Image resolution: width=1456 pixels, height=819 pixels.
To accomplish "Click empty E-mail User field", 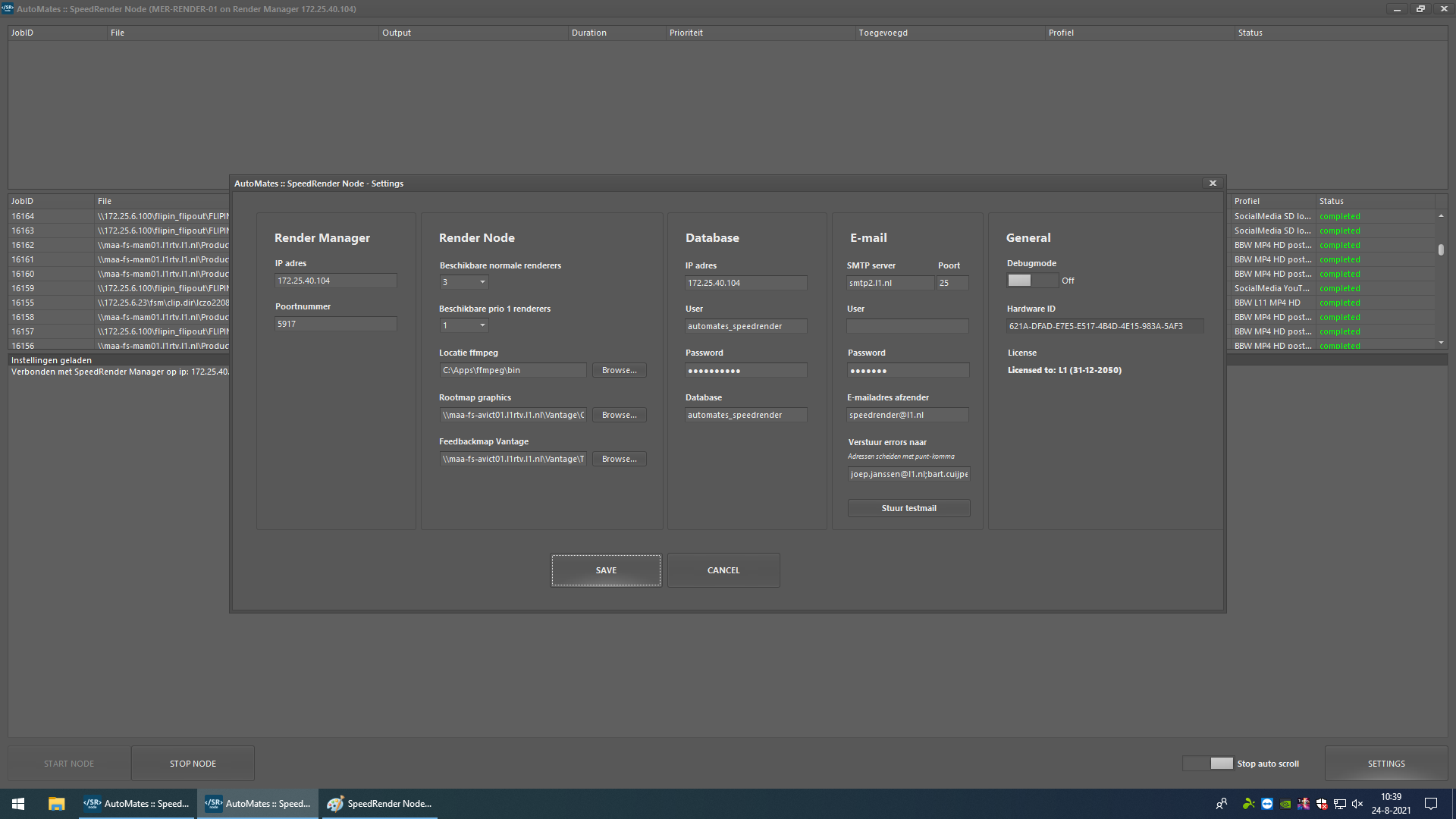I will 908,326.
